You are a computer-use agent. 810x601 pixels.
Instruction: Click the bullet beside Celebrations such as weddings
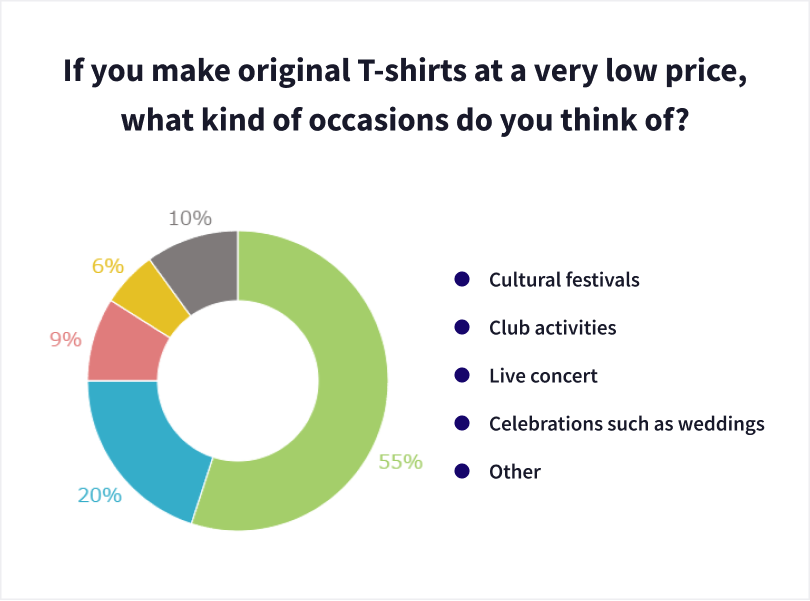tap(461, 424)
